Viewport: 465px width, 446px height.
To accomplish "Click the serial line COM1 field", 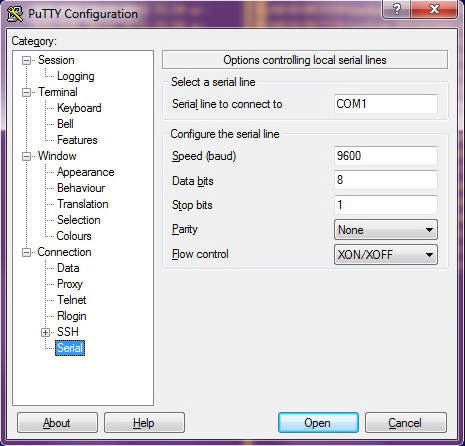I will point(386,104).
